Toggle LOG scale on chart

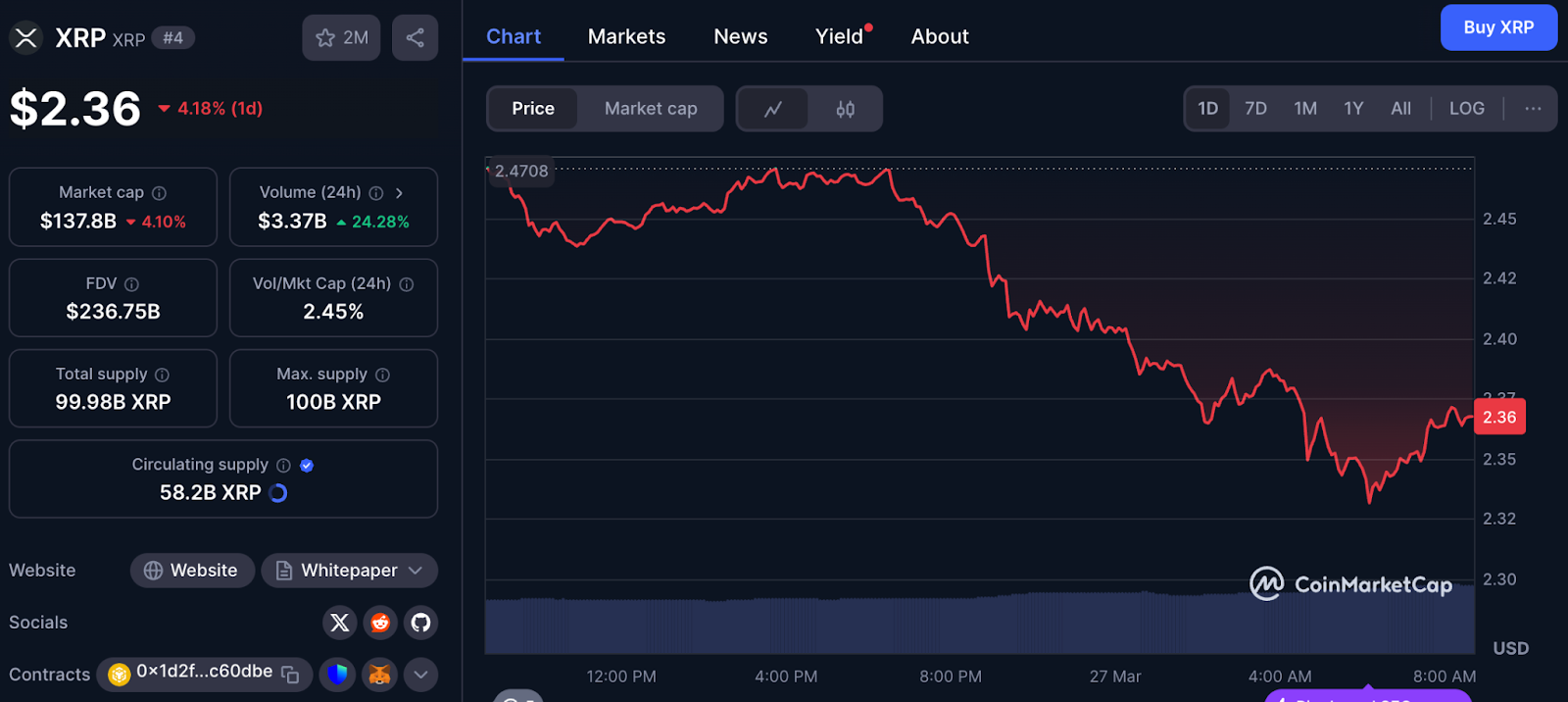click(x=1466, y=109)
